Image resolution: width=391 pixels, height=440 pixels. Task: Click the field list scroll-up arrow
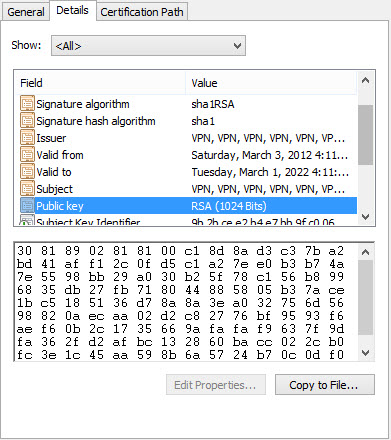[365, 80]
